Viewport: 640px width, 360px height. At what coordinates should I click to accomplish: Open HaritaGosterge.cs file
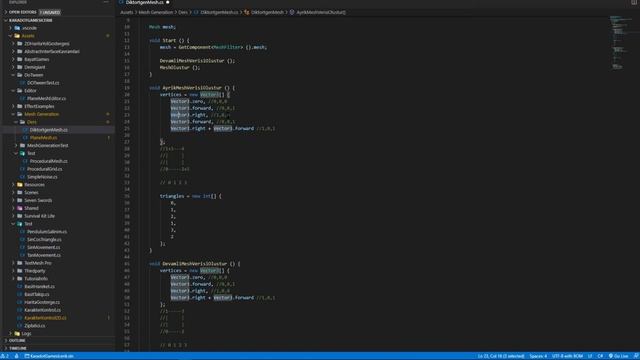pyautogui.click(x=42, y=302)
